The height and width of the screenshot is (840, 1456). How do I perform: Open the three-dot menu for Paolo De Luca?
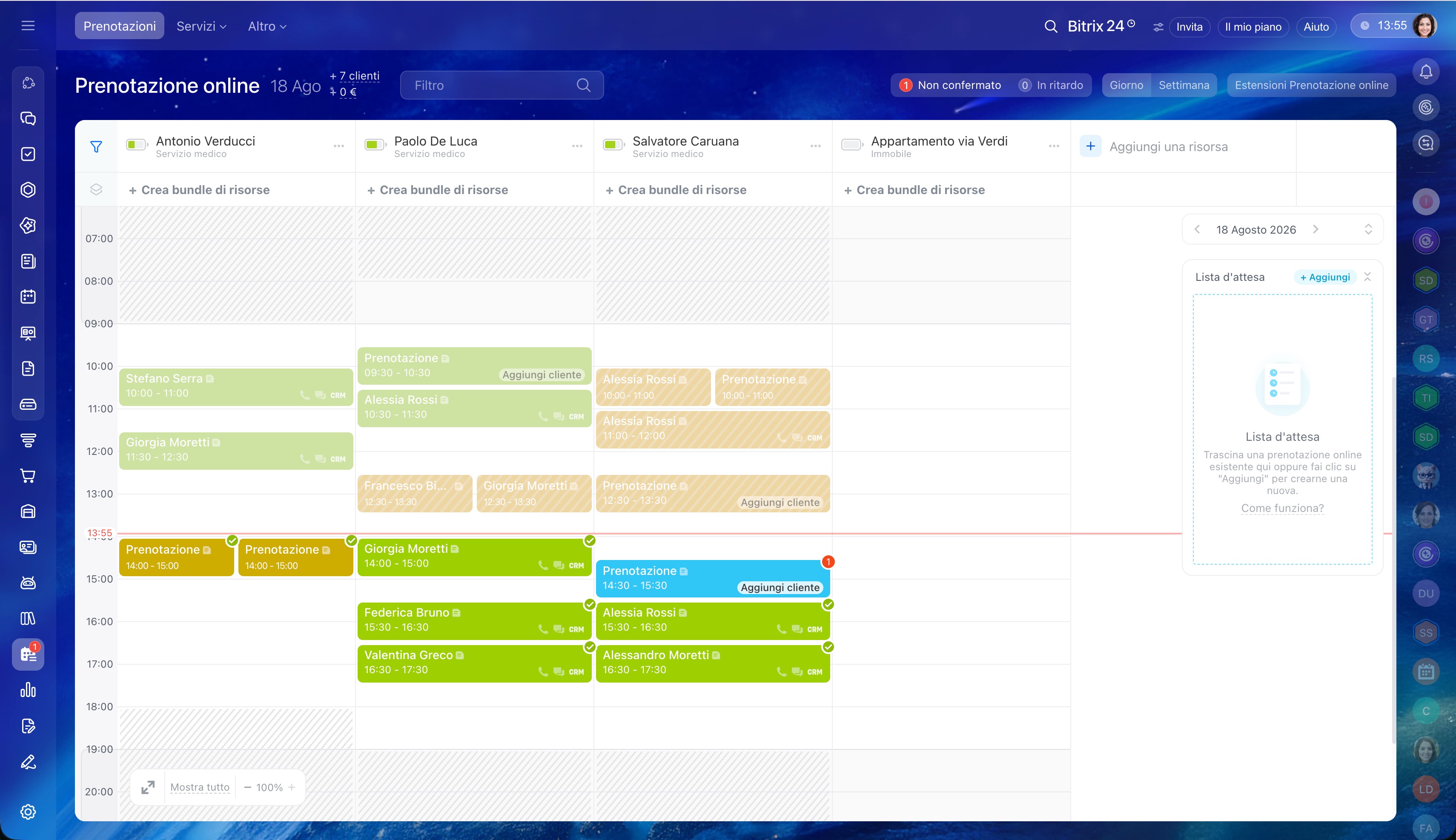tap(577, 146)
